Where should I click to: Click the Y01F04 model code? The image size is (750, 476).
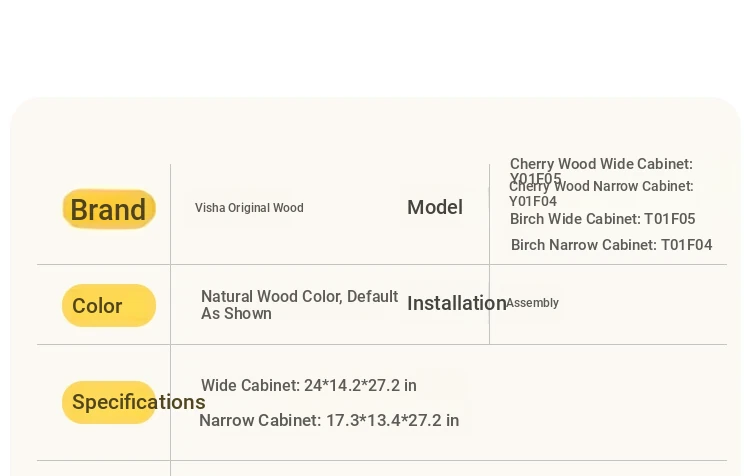[x=533, y=201]
